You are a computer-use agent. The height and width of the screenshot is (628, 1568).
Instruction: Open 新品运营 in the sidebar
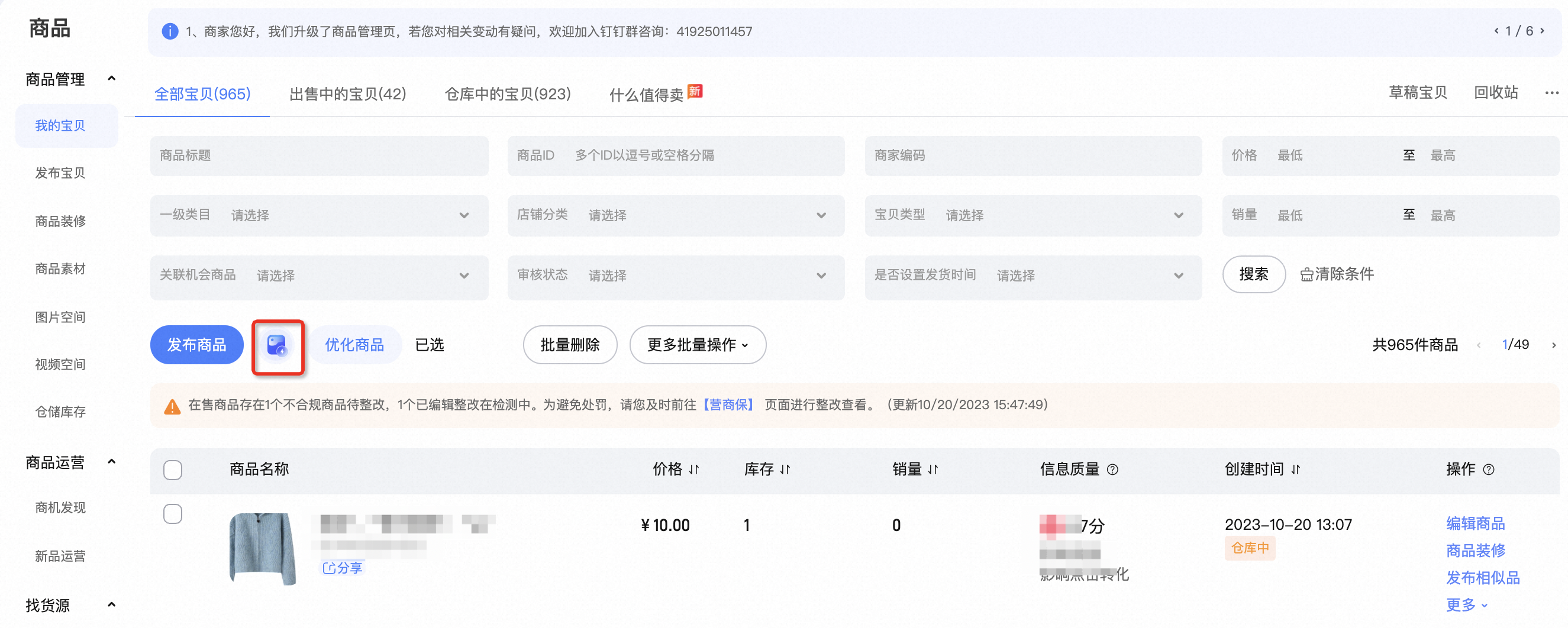pos(60,556)
